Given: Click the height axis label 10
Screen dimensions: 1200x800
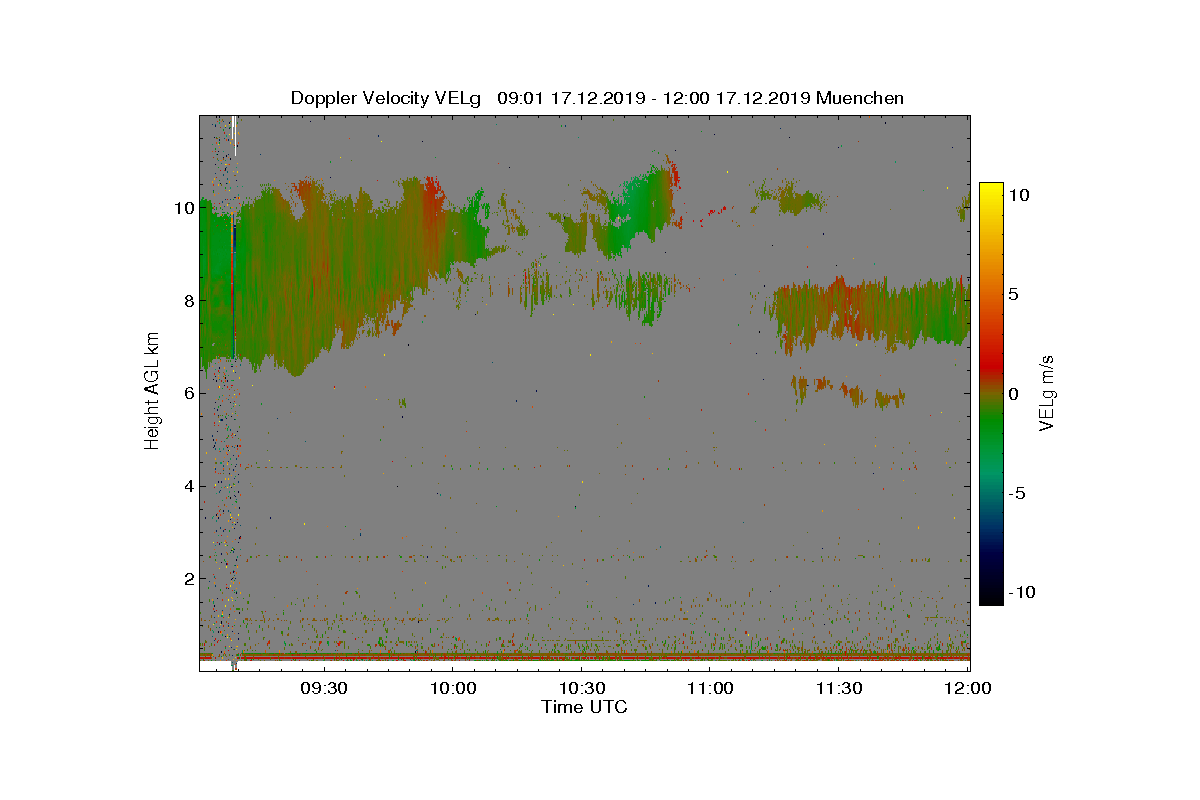Looking at the screenshot, I should [182, 208].
